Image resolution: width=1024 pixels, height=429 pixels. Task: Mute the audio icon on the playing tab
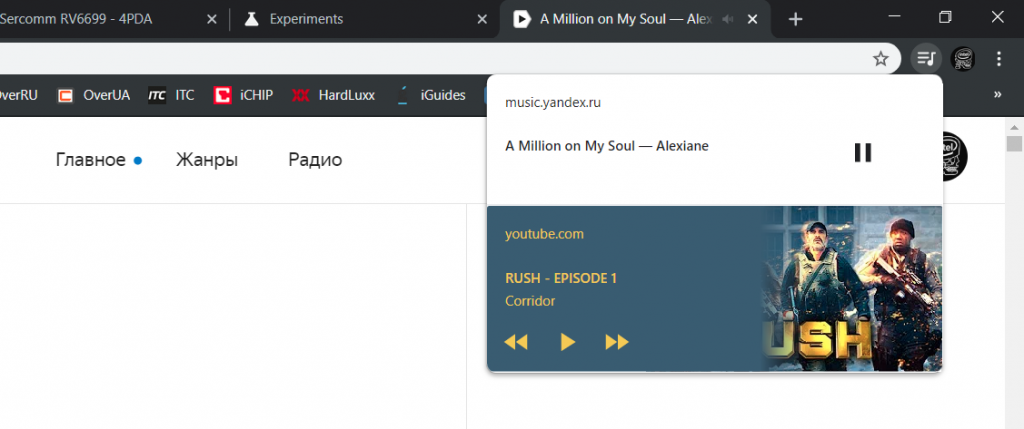pos(728,20)
